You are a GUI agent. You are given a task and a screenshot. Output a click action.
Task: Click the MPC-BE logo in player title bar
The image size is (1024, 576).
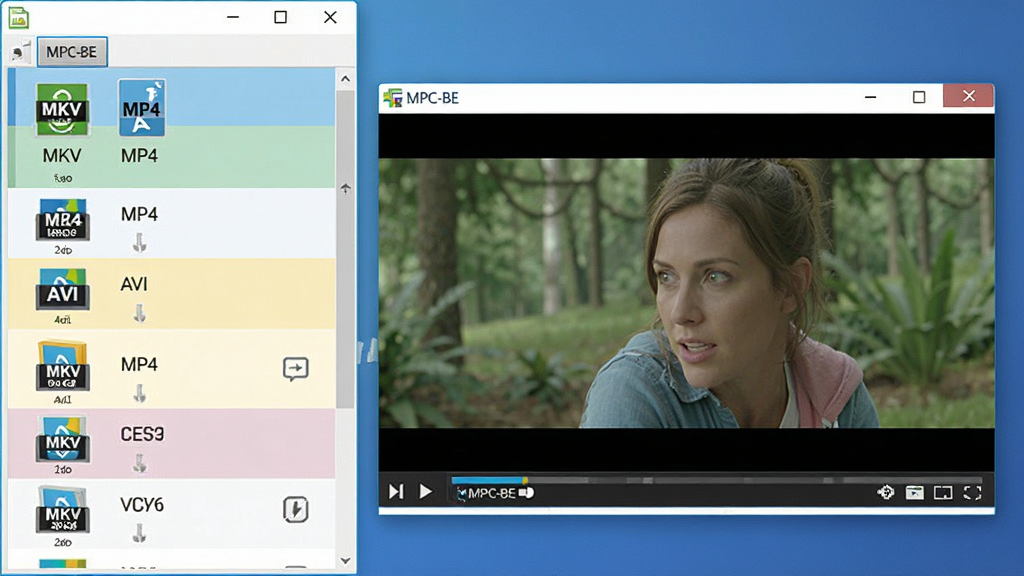392,98
